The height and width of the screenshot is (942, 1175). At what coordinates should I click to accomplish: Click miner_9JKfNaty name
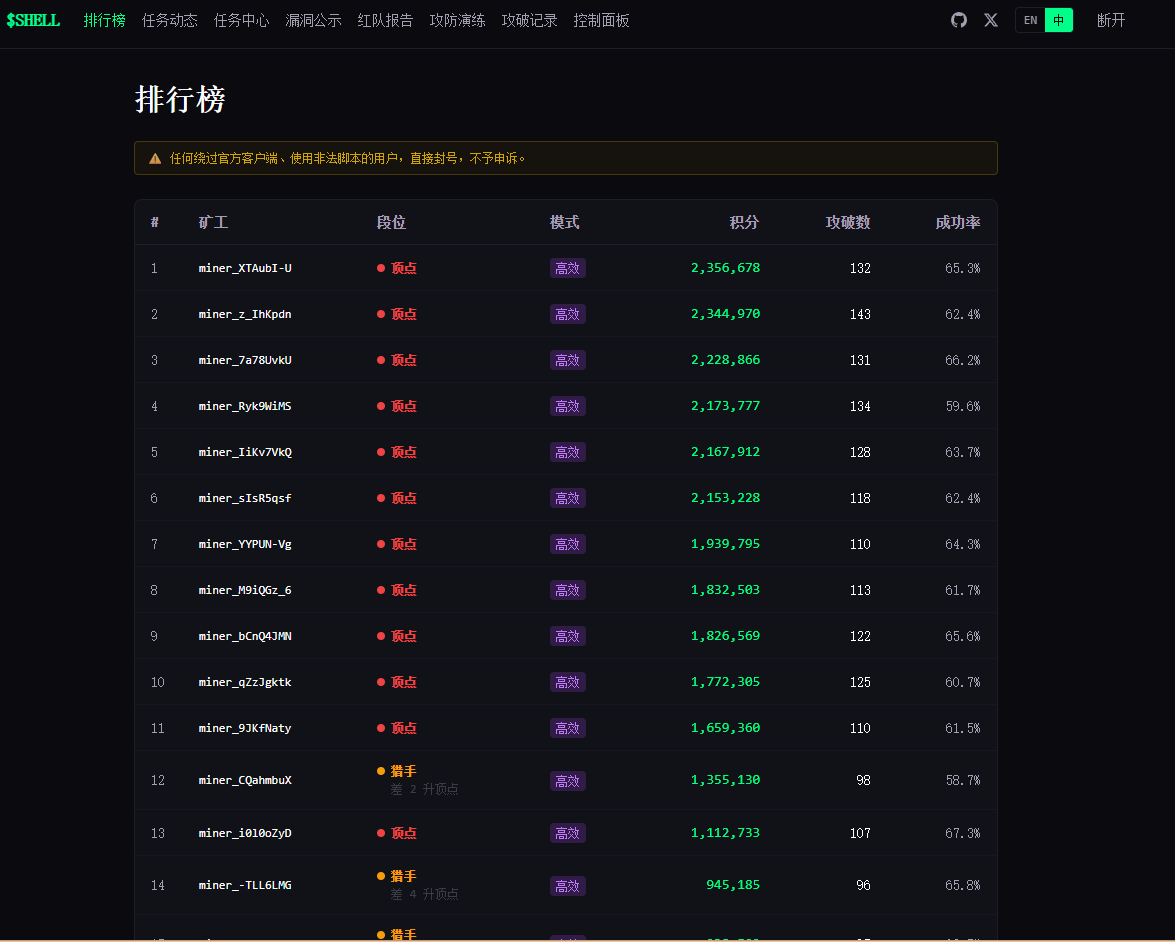(x=245, y=728)
